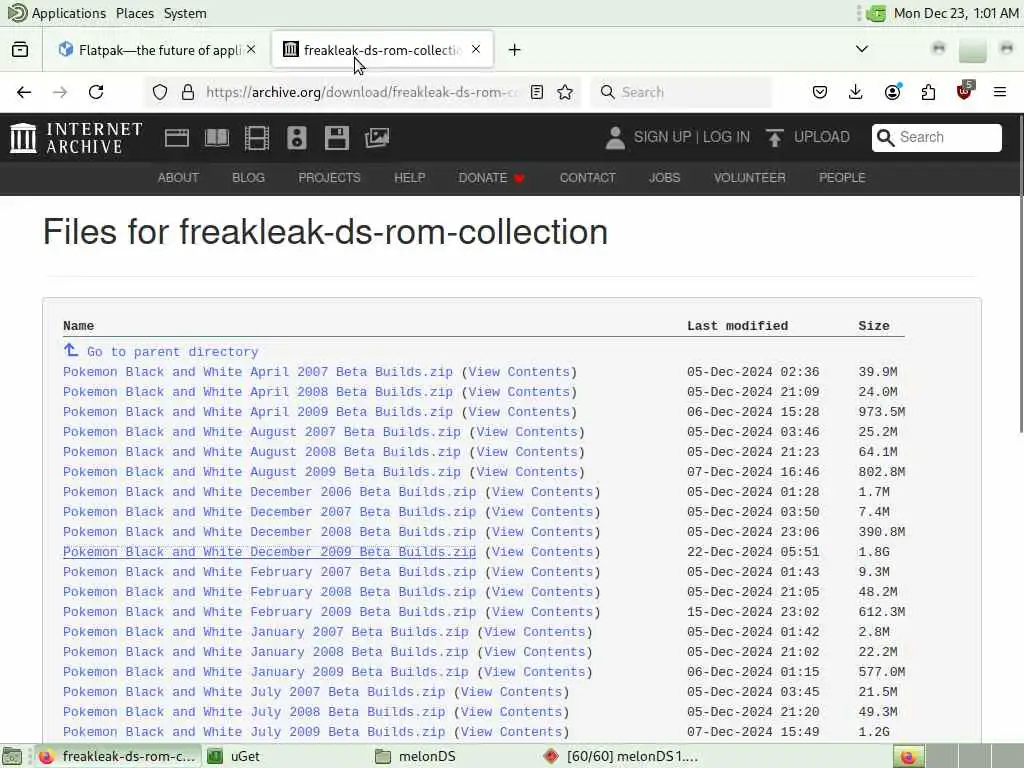Click the shield tracking protection icon
The height and width of the screenshot is (768, 1024).
pyautogui.click(x=160, y=92)
